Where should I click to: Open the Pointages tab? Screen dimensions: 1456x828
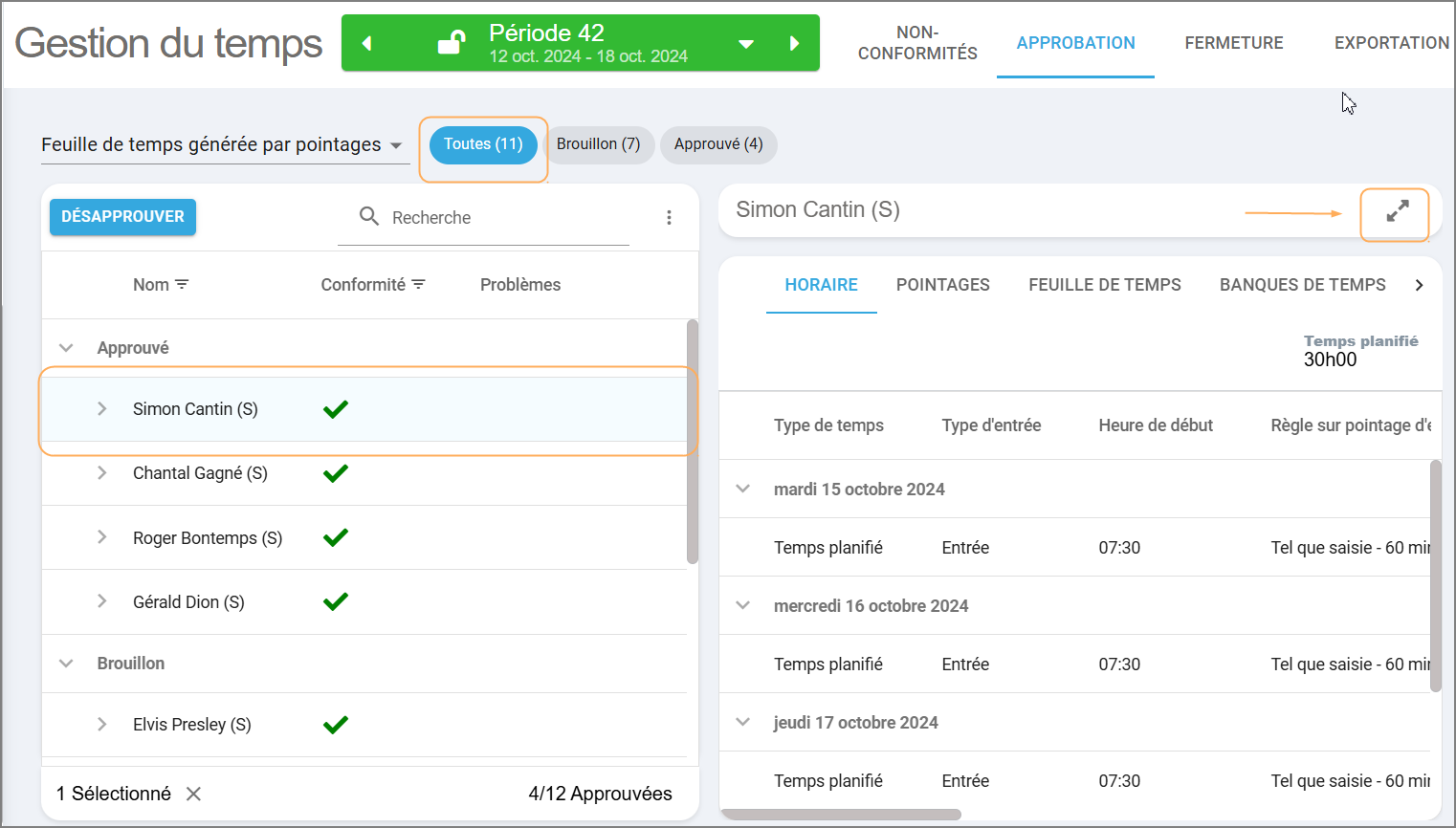pyautogui.click(x=942, y=285)
